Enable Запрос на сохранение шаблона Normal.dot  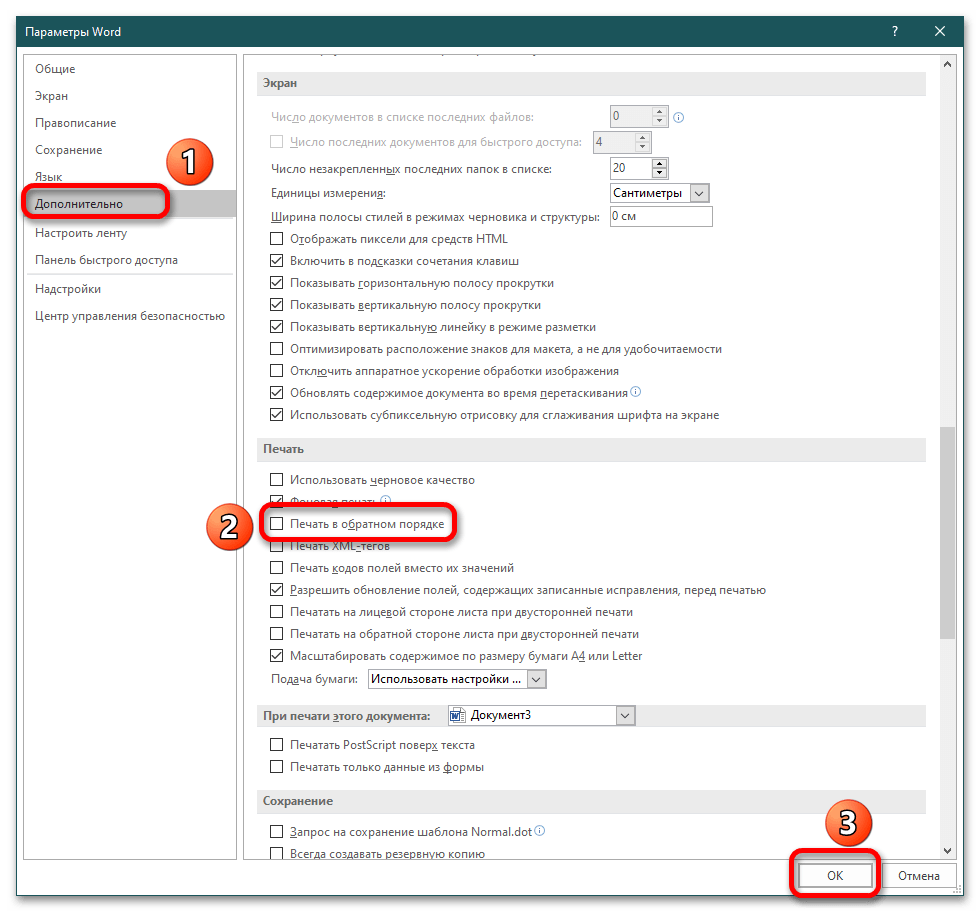coord(276,831)
